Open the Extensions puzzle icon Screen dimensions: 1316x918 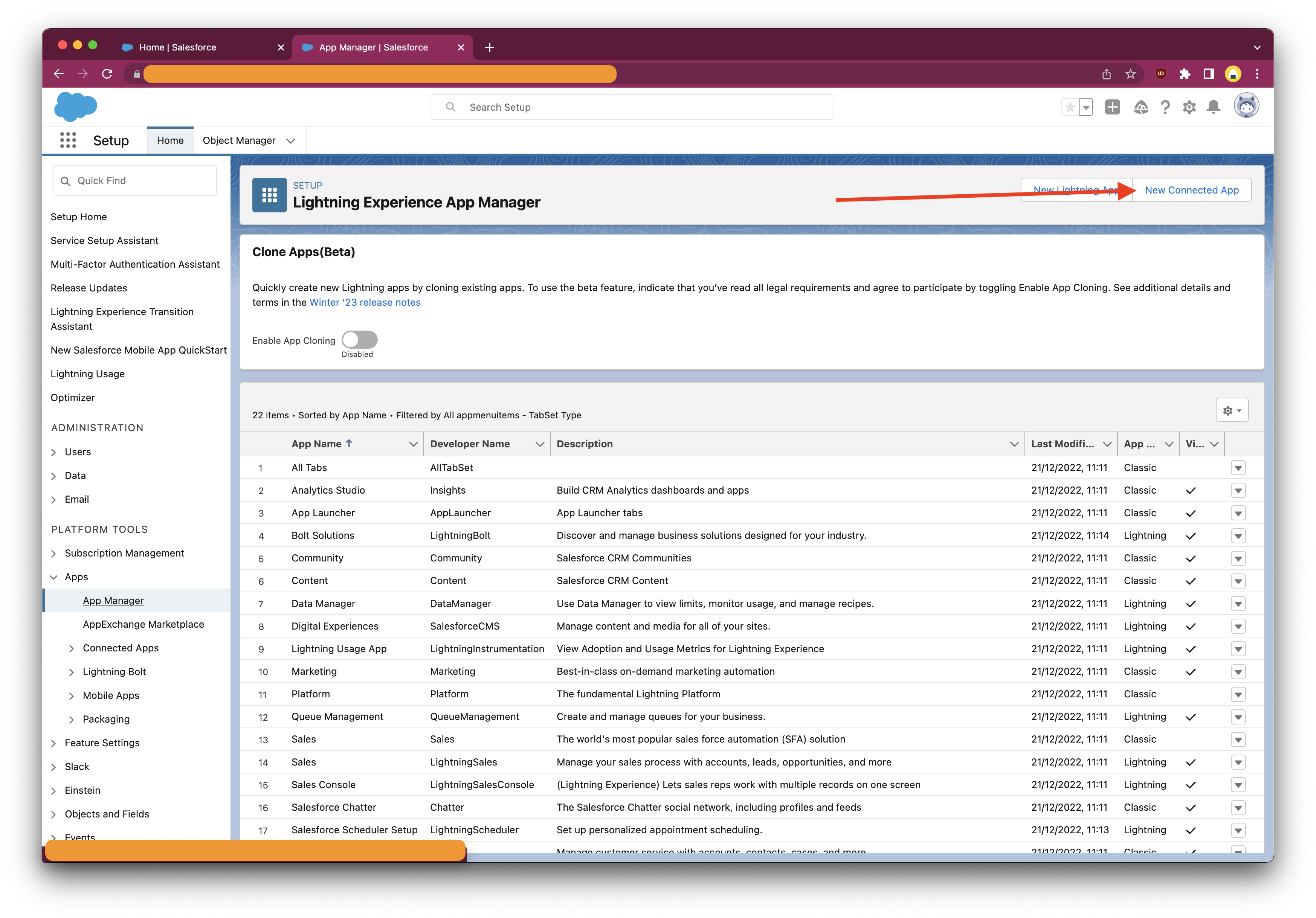pyautogui.click(x=1185, y=74)
